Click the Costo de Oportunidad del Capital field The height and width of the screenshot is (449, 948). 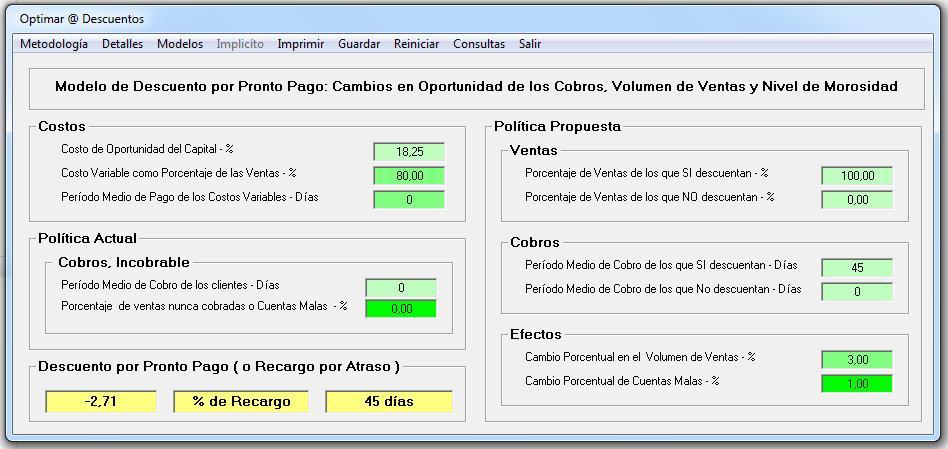(409, 152)
